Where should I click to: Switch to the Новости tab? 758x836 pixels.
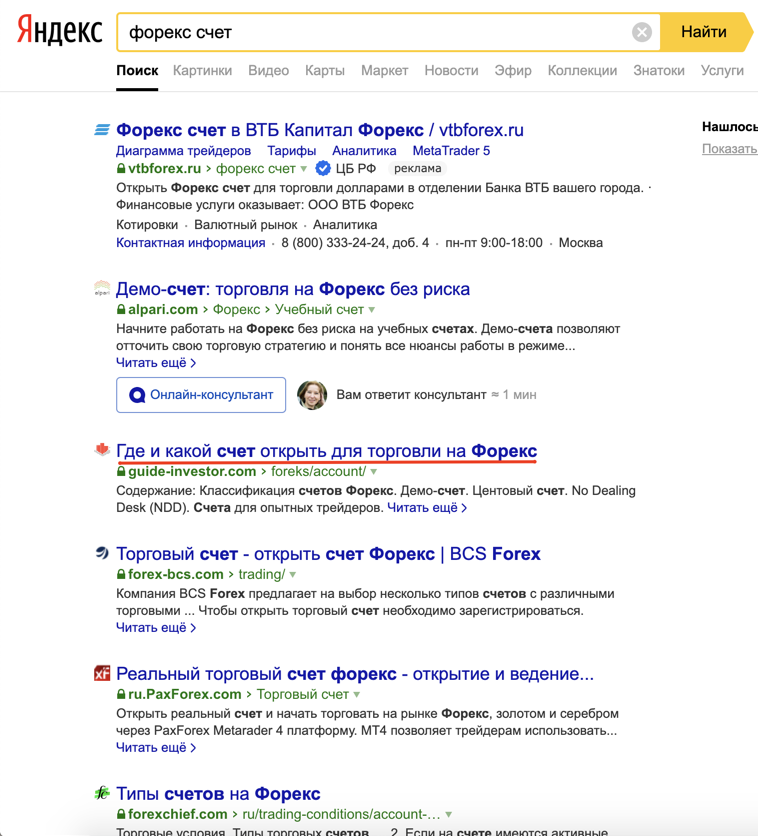[451, 71]
